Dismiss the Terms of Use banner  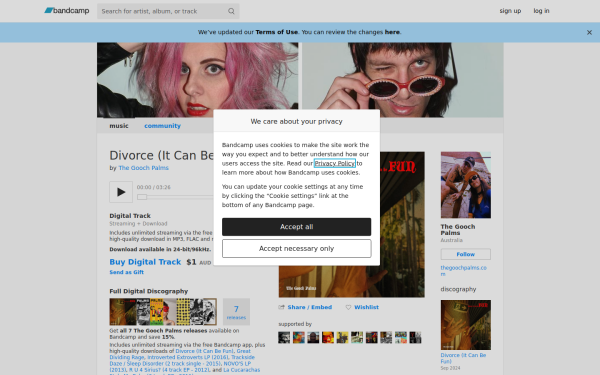[x=589, y=33]
